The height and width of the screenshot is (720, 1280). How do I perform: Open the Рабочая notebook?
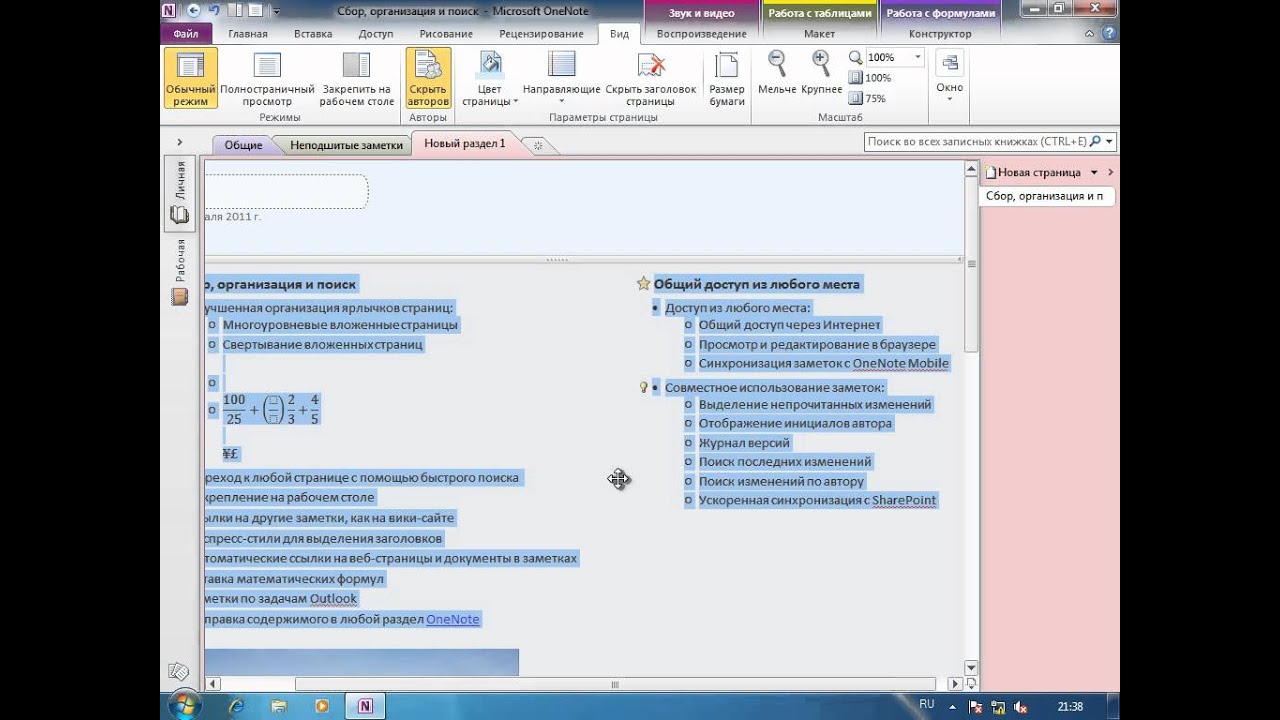click(x=180, y=272)
